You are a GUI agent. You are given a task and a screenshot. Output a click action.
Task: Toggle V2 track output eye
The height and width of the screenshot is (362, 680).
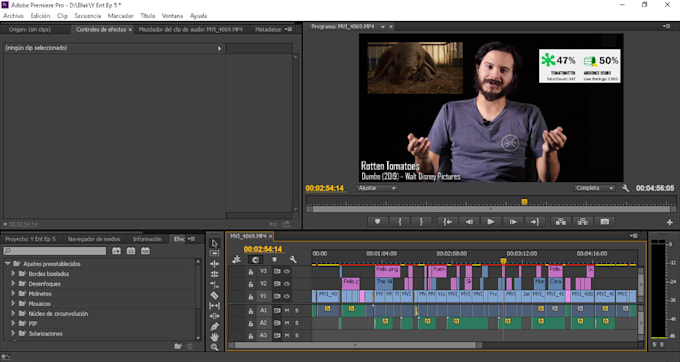pyautogui.click(x=287, y=284)
